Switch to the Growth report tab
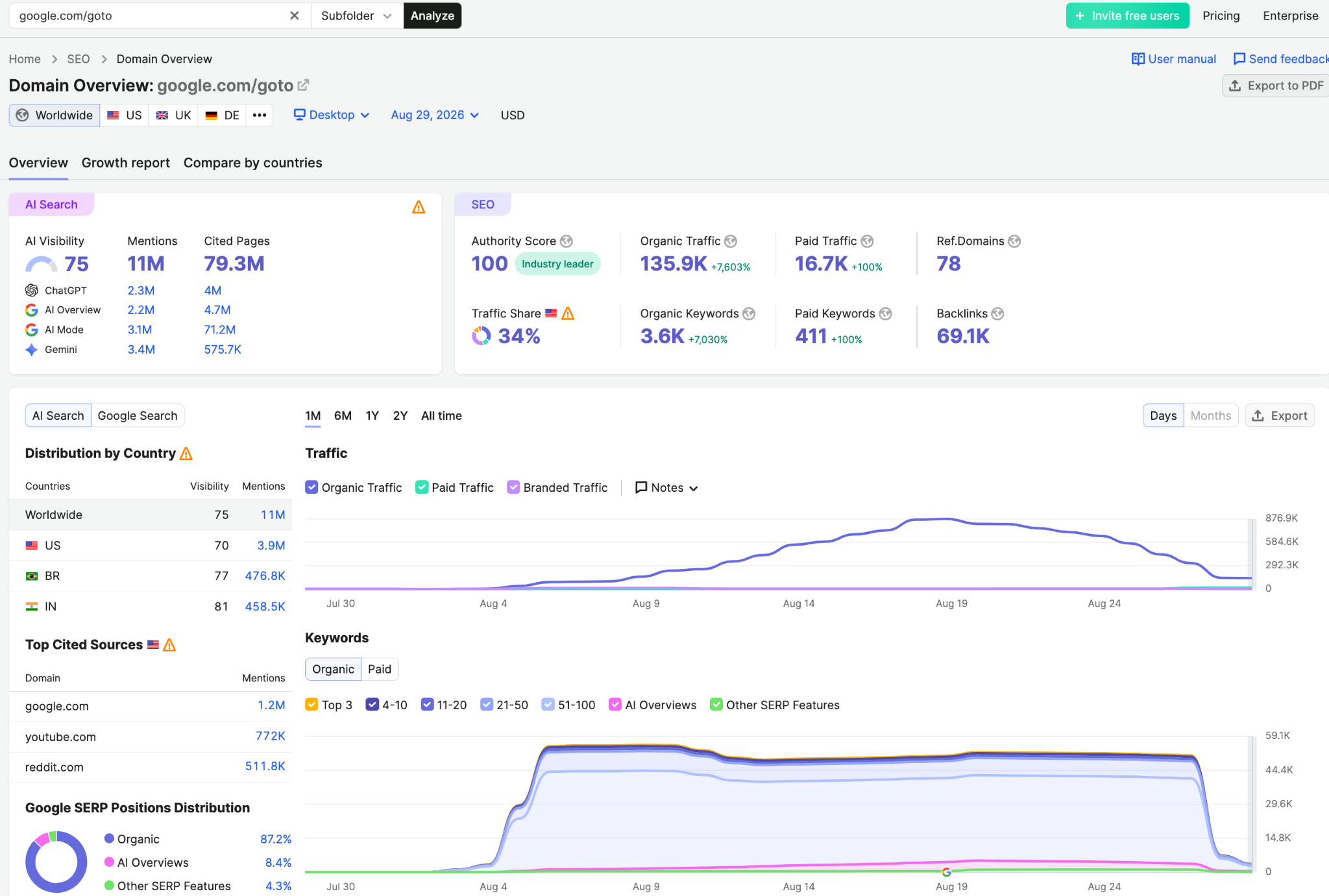The height and width of the screenshot is (896, 1329). point(126,163)
